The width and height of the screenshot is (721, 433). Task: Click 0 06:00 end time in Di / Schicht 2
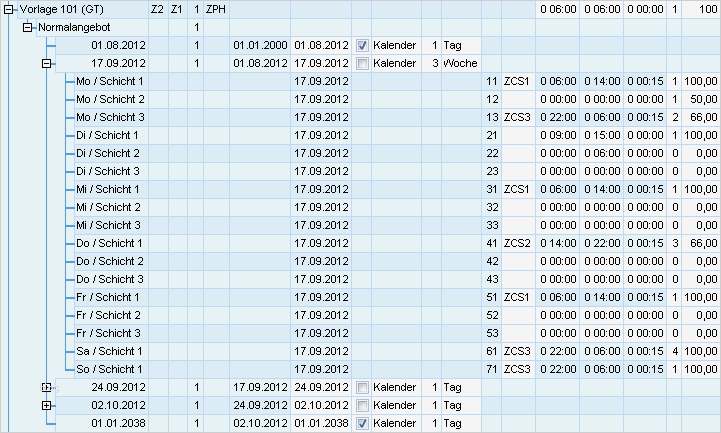(602, 153)
